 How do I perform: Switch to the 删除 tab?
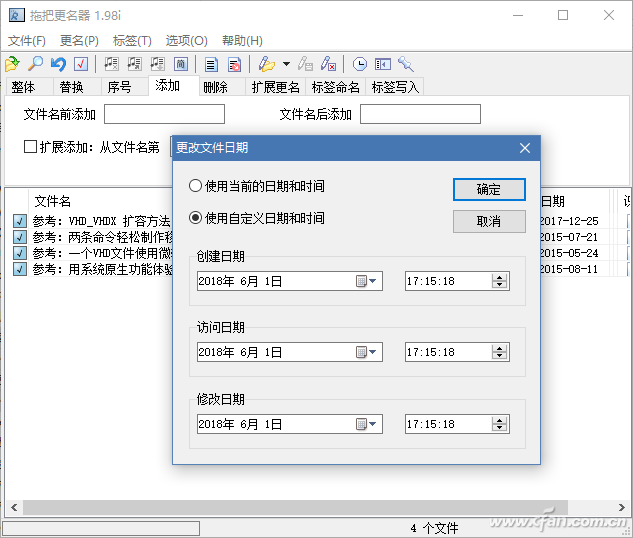point(222,87)
